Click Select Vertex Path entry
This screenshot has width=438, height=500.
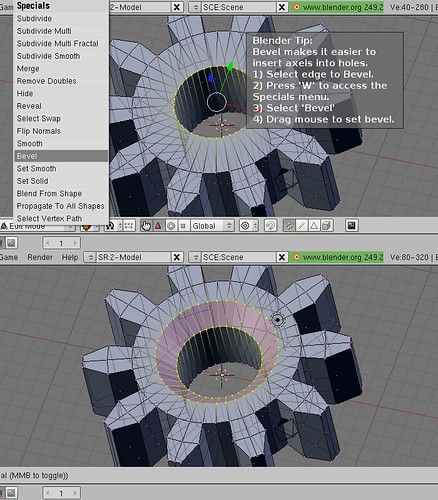click(61, 219)
